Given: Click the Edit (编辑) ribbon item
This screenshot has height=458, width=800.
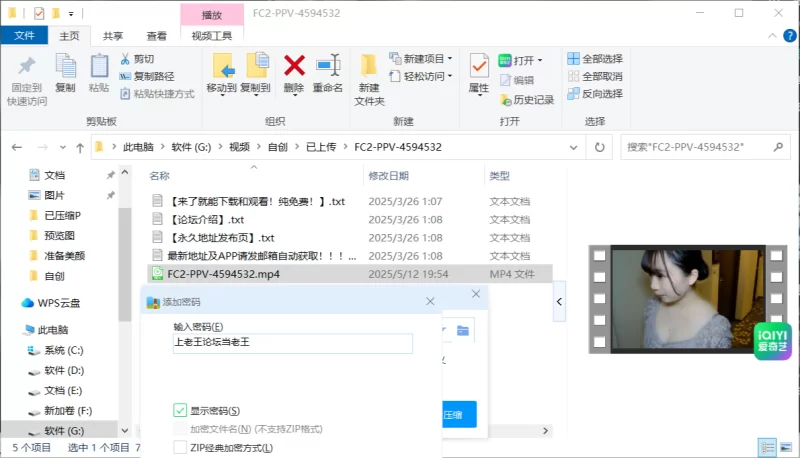Looking at the screenshot, I should (517, 80).
